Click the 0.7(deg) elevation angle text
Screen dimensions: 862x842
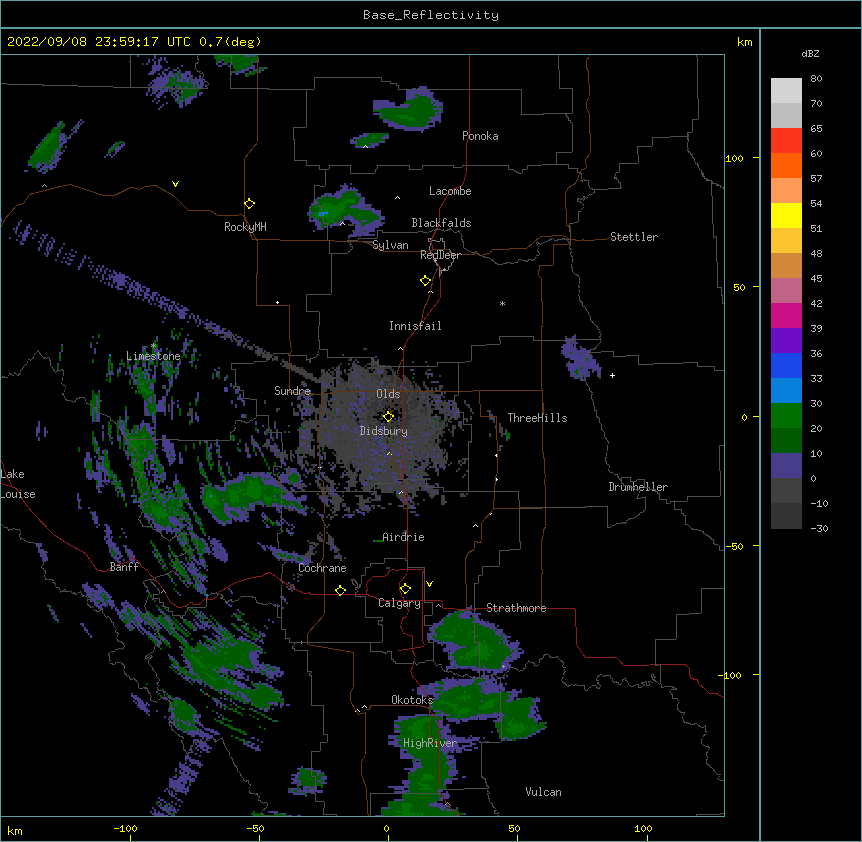(x=230, y=42)
